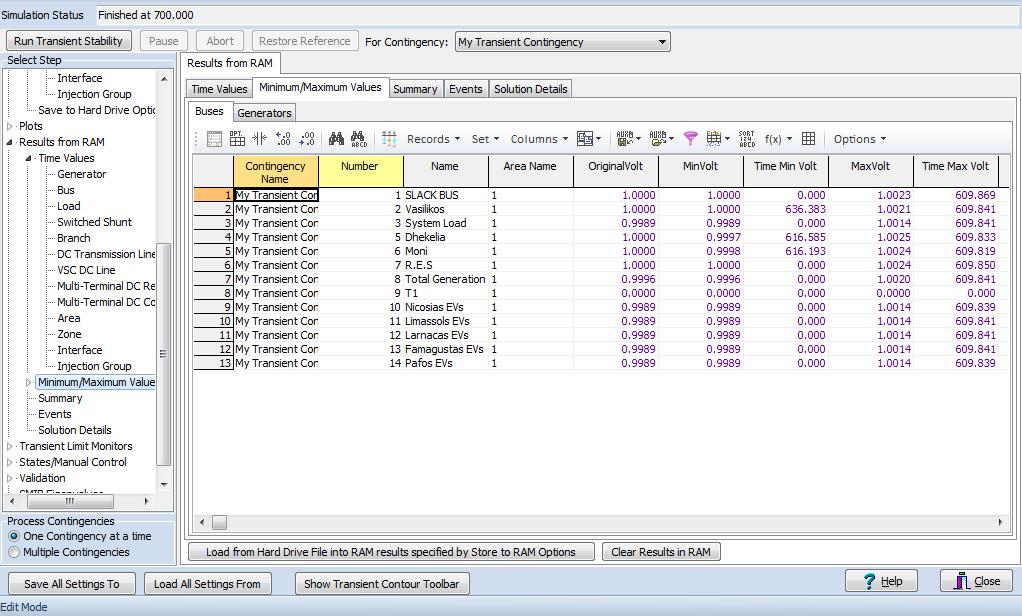Click Vasilikos Time Min Volt 636.383
The width and height of the screenshot is (1022, 616).
[x=785, y=209]
